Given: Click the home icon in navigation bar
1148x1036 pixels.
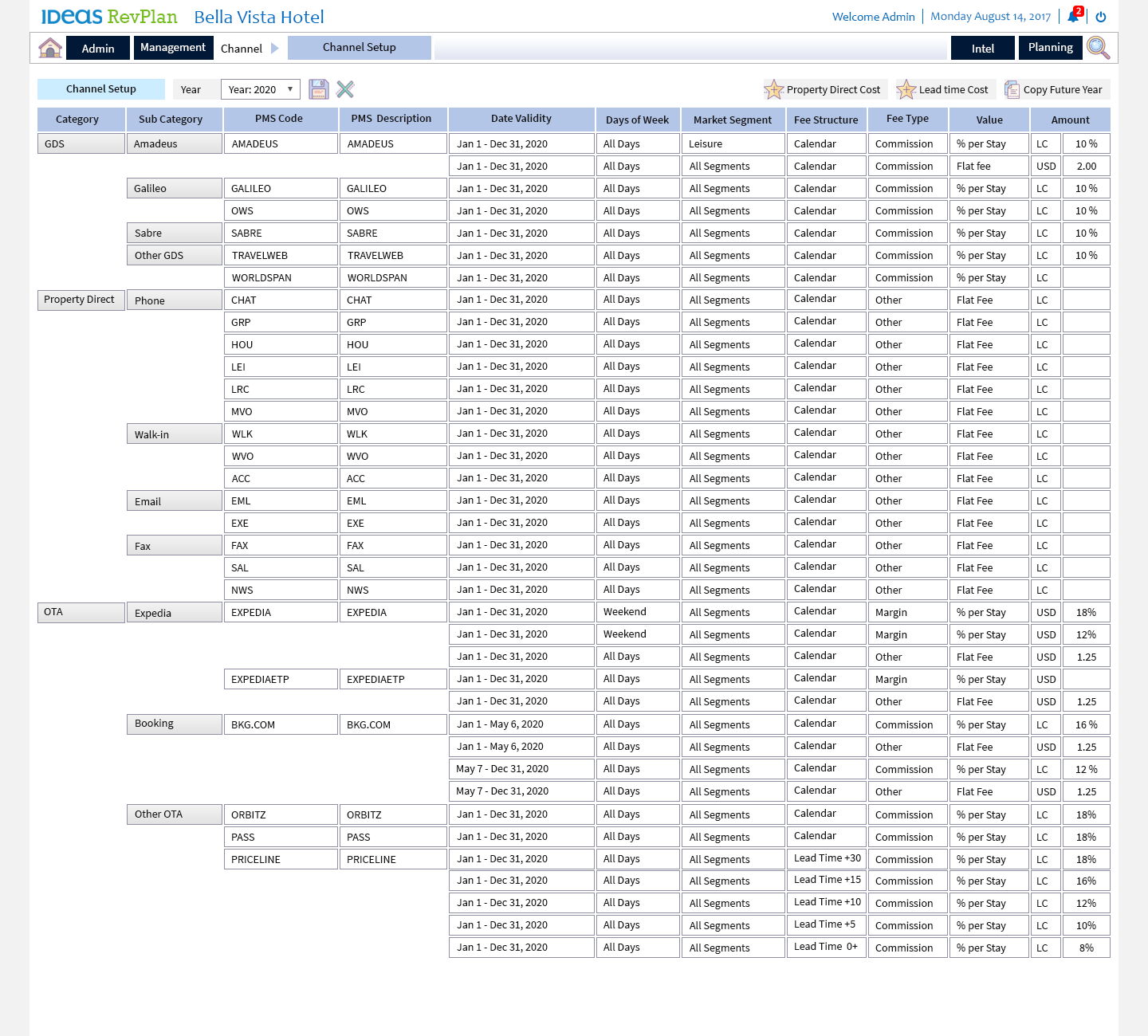Looking at the screenshot, I should 50,48.
